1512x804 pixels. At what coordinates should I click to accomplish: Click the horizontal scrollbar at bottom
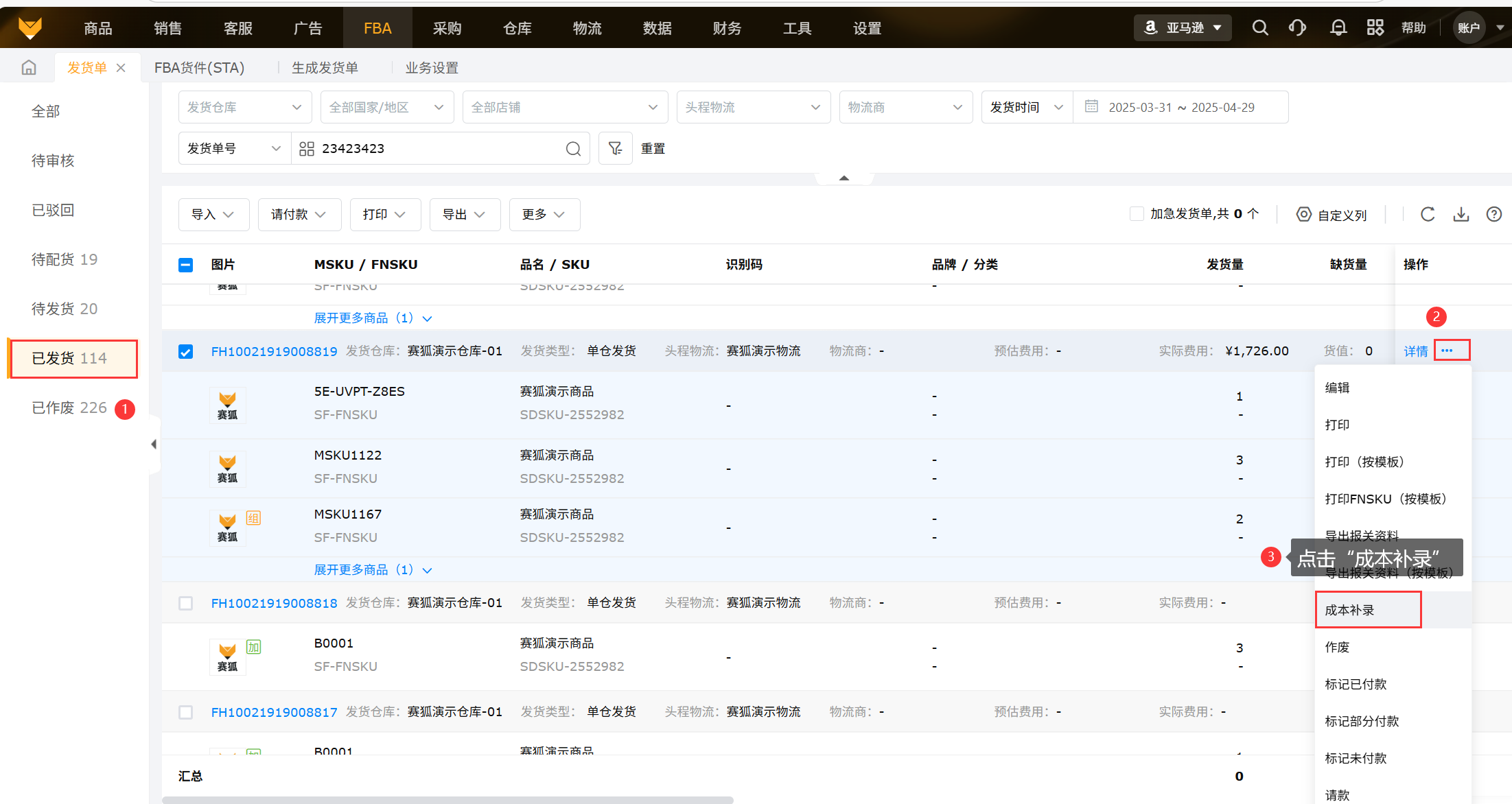click(x=447, y=799)
